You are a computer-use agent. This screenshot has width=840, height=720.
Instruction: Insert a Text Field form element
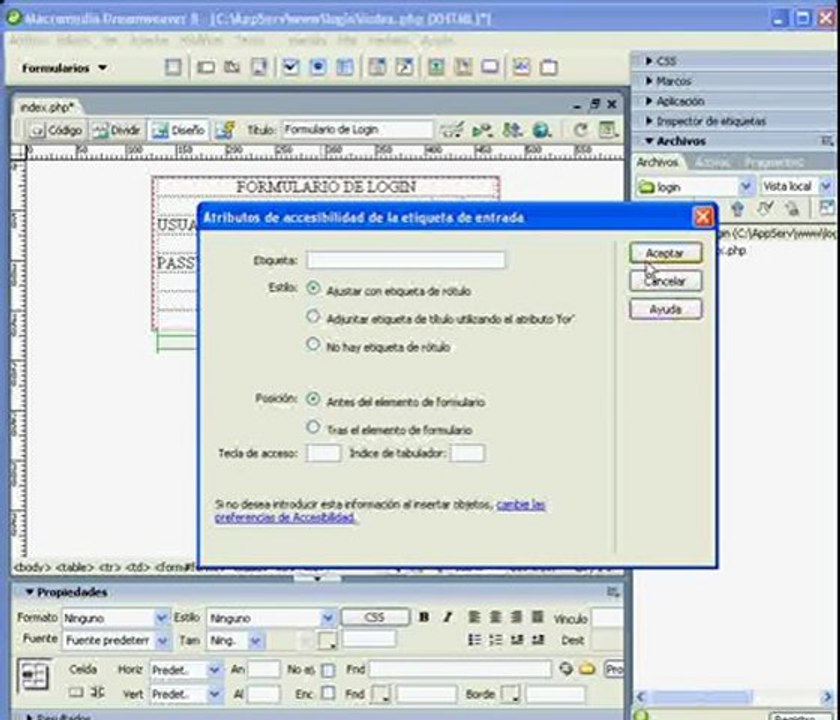pos(206,68)
